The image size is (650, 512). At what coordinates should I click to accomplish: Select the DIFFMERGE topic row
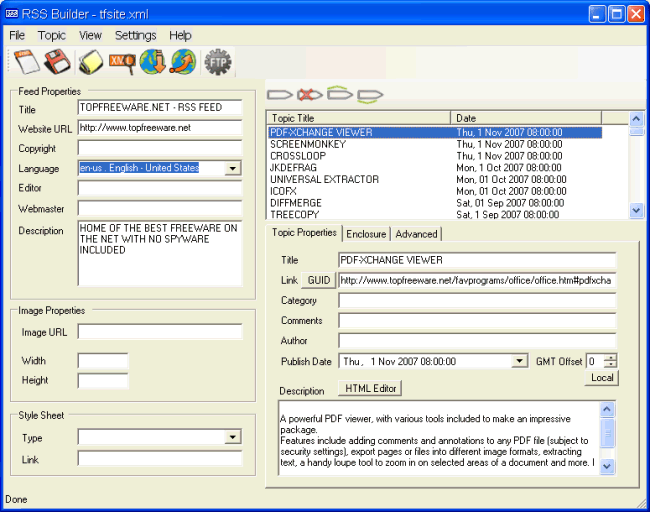tap(434, 203)
